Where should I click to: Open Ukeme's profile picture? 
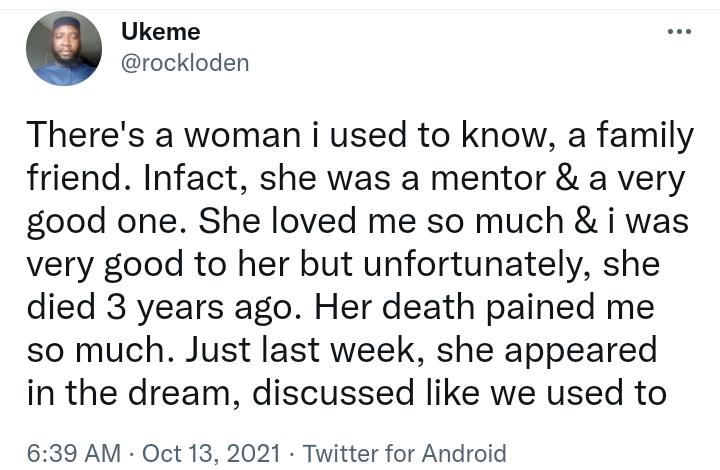pyautogui.click(x=64, y=49)
